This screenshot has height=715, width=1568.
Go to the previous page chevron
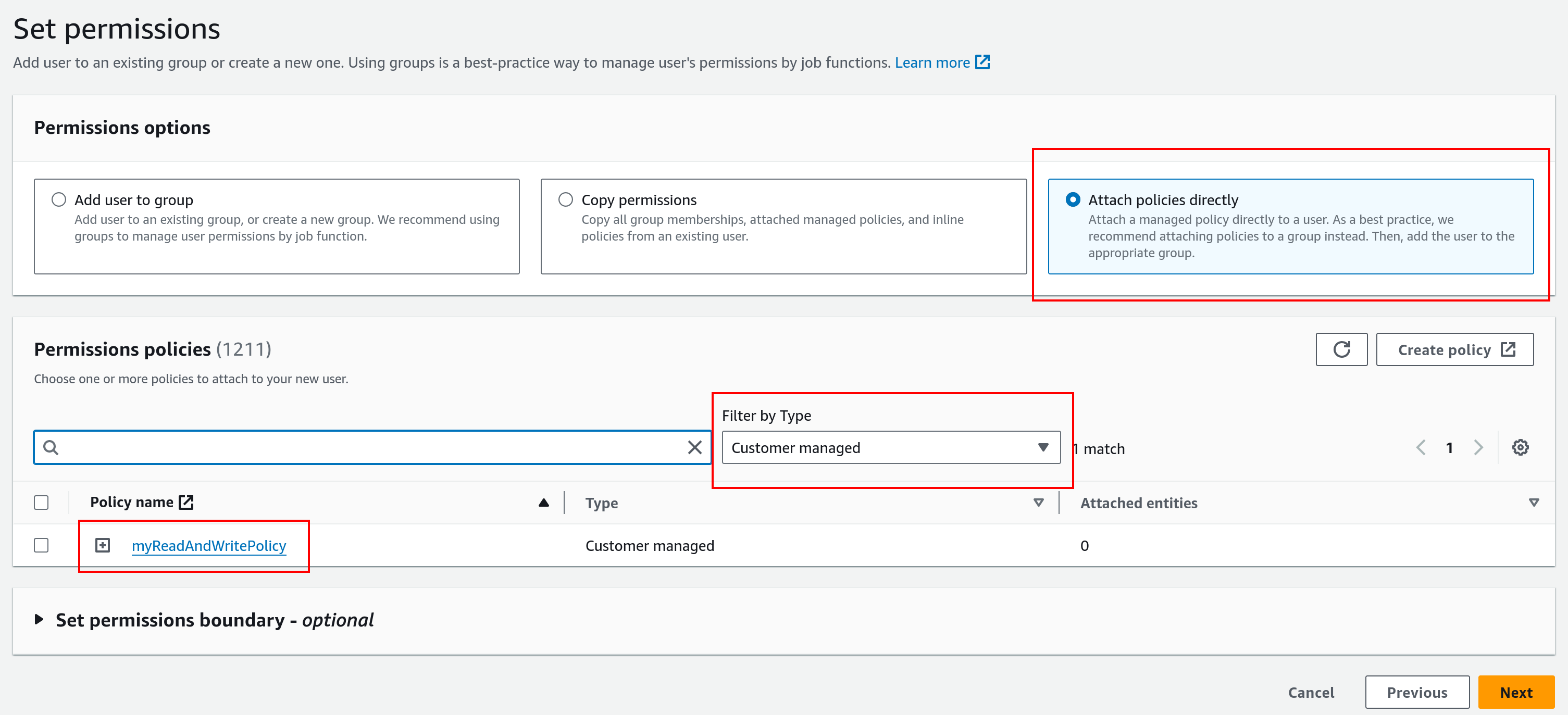[1421, 448]
